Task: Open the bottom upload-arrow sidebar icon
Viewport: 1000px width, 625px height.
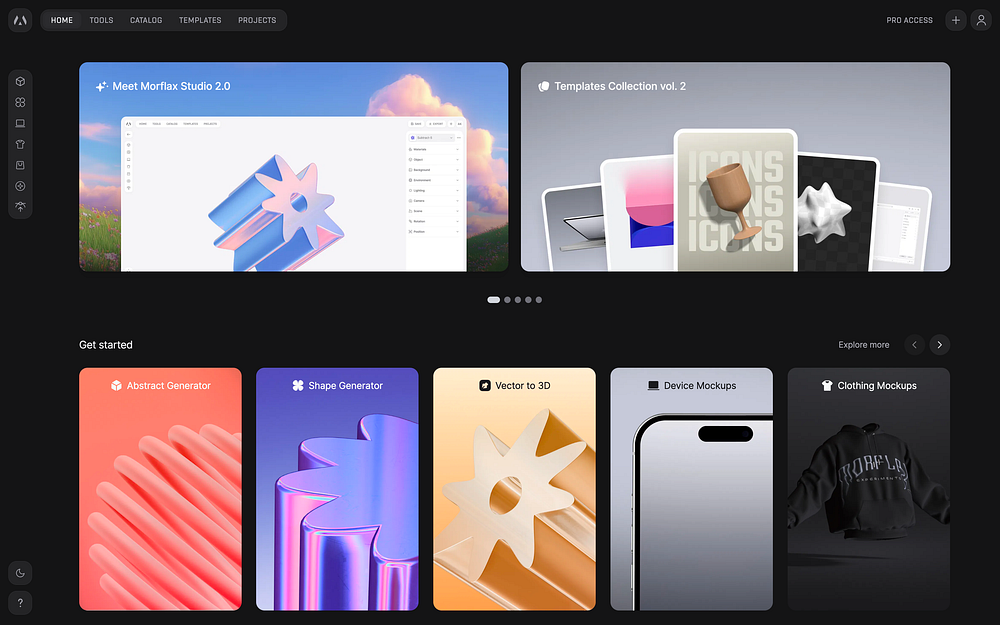Action: pyautogui.click(x=20, y=207)
